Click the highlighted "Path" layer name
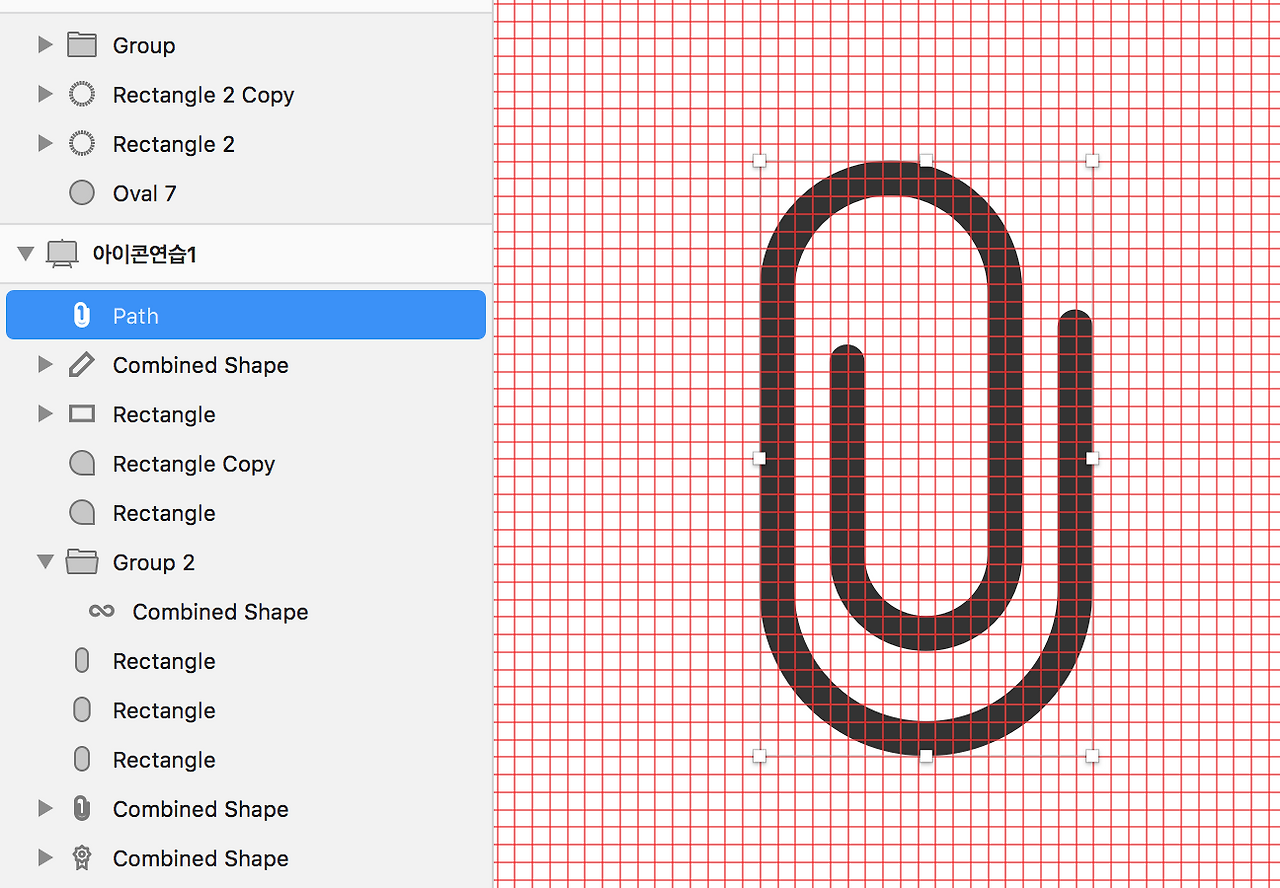1280x888 pixels. pyautogui.click(x=136, y=316)
